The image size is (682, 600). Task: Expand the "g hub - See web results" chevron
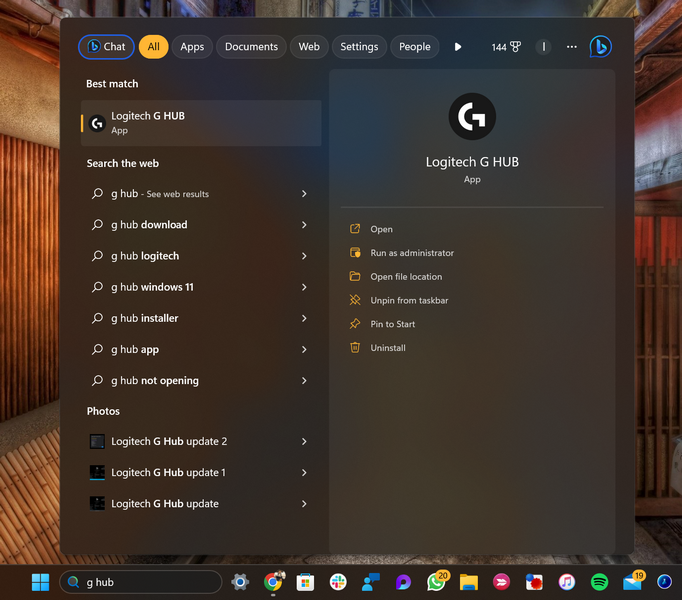pos(304,194)
